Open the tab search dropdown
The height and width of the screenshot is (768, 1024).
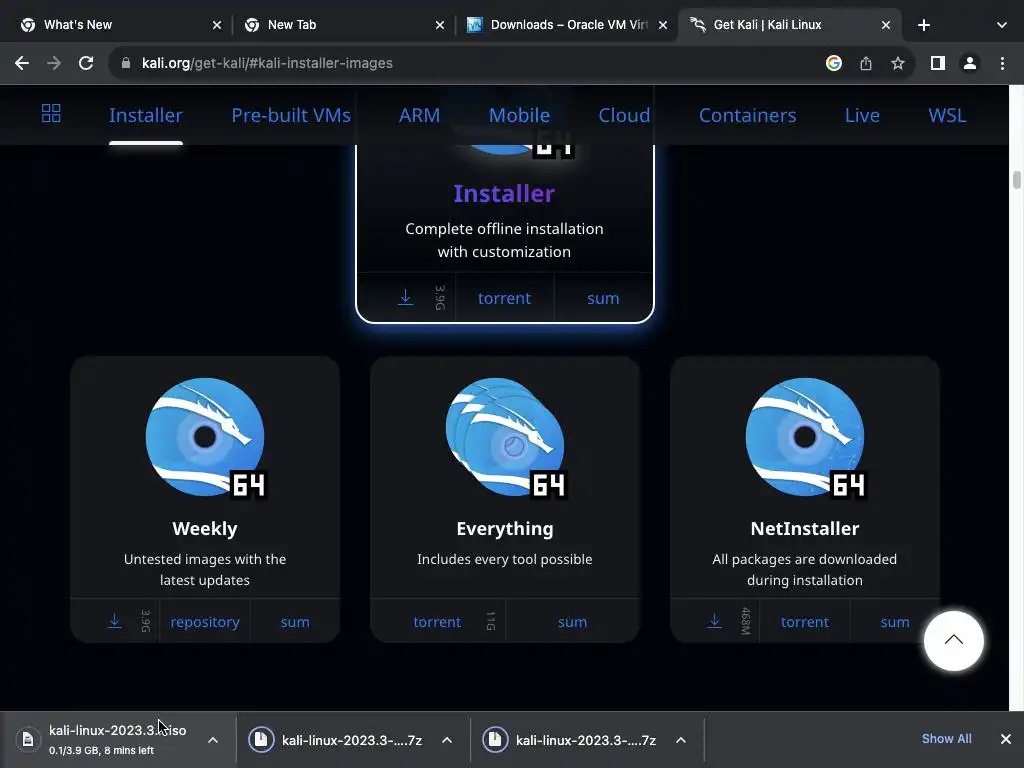tap(1002, 25)
